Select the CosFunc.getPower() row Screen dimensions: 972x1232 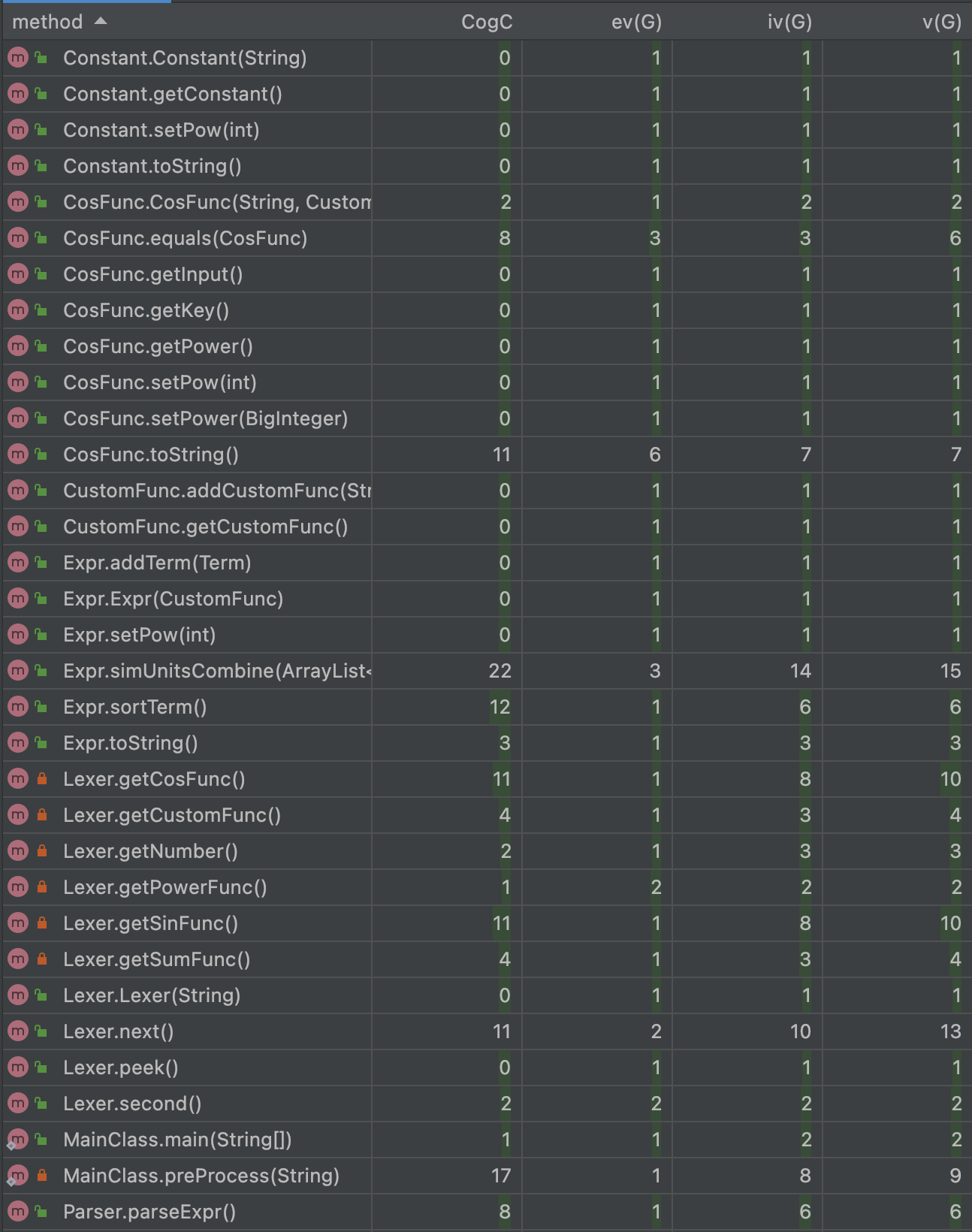486,346
